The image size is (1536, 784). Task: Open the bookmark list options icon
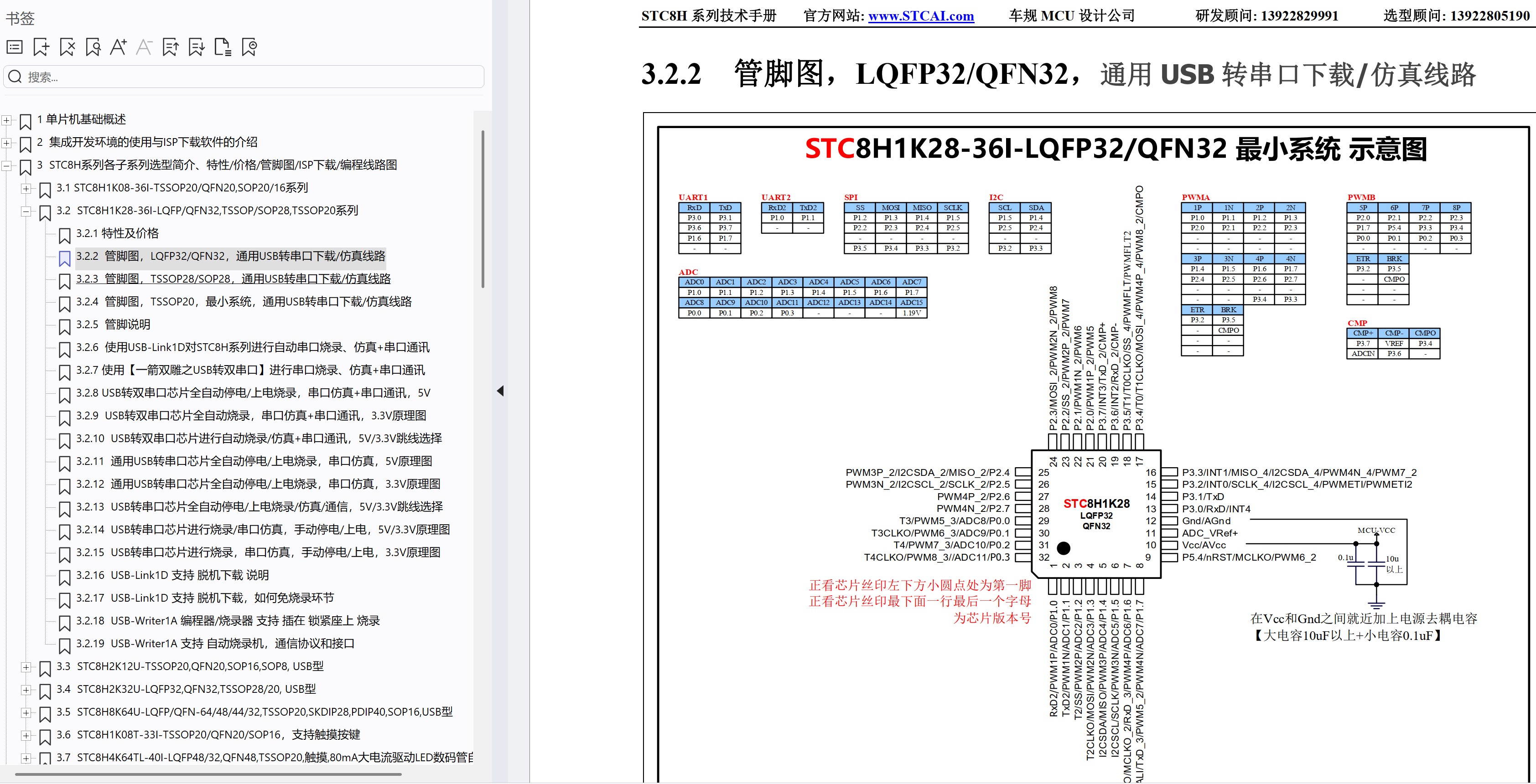(x=15, y=47)
